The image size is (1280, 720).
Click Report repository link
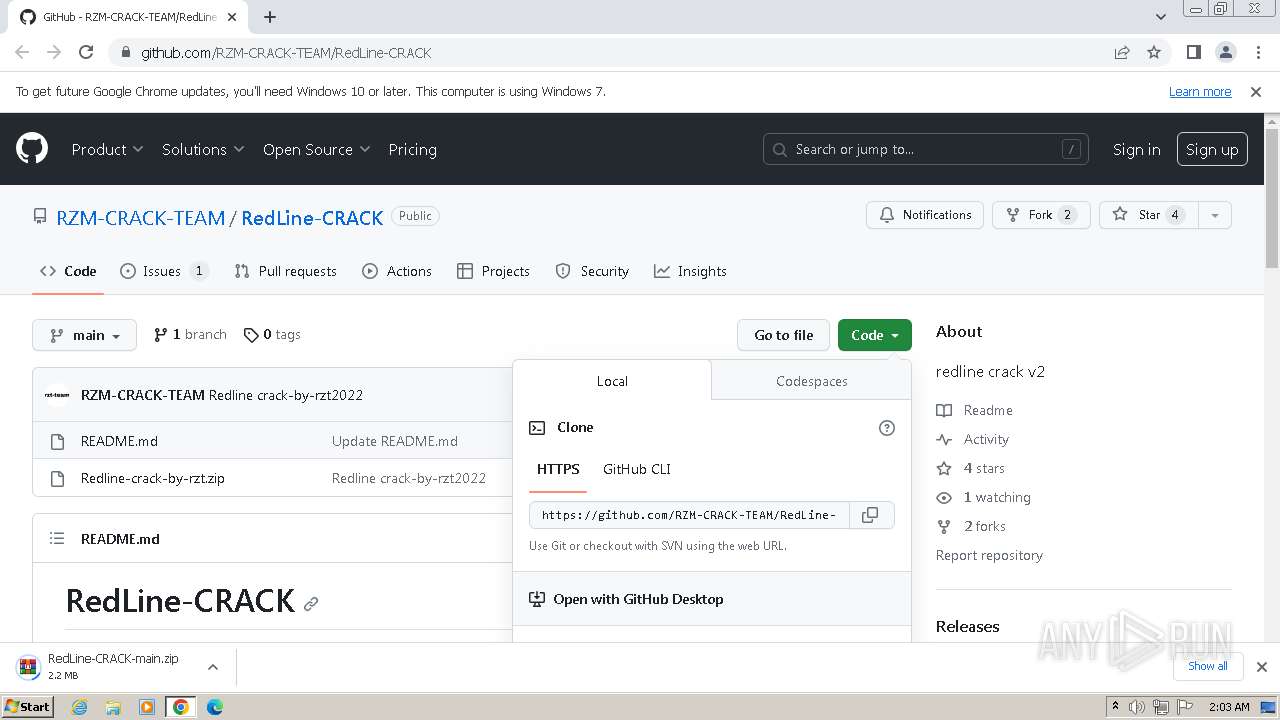(x=989, y=555)
